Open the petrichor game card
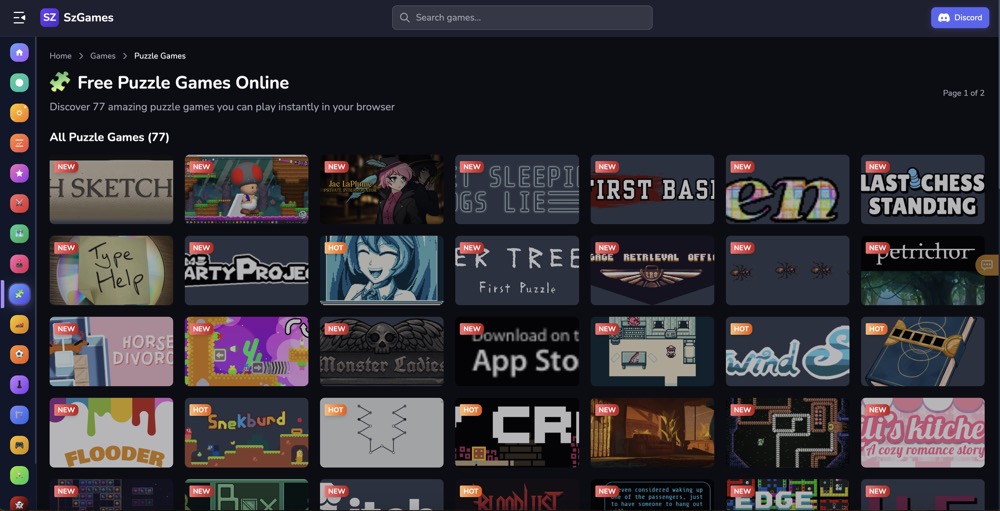 pyautogui.click(x=922, y=270)
